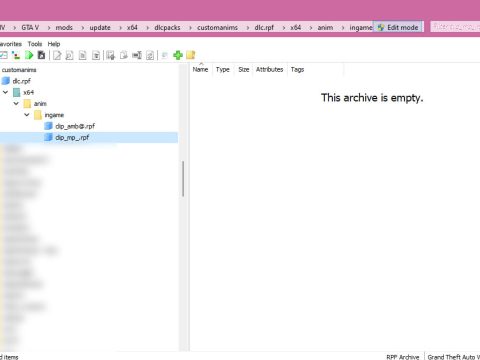Viewport: 480px width, 360px height.
Task: Sort by Size column header
Action: click(244, 69)
